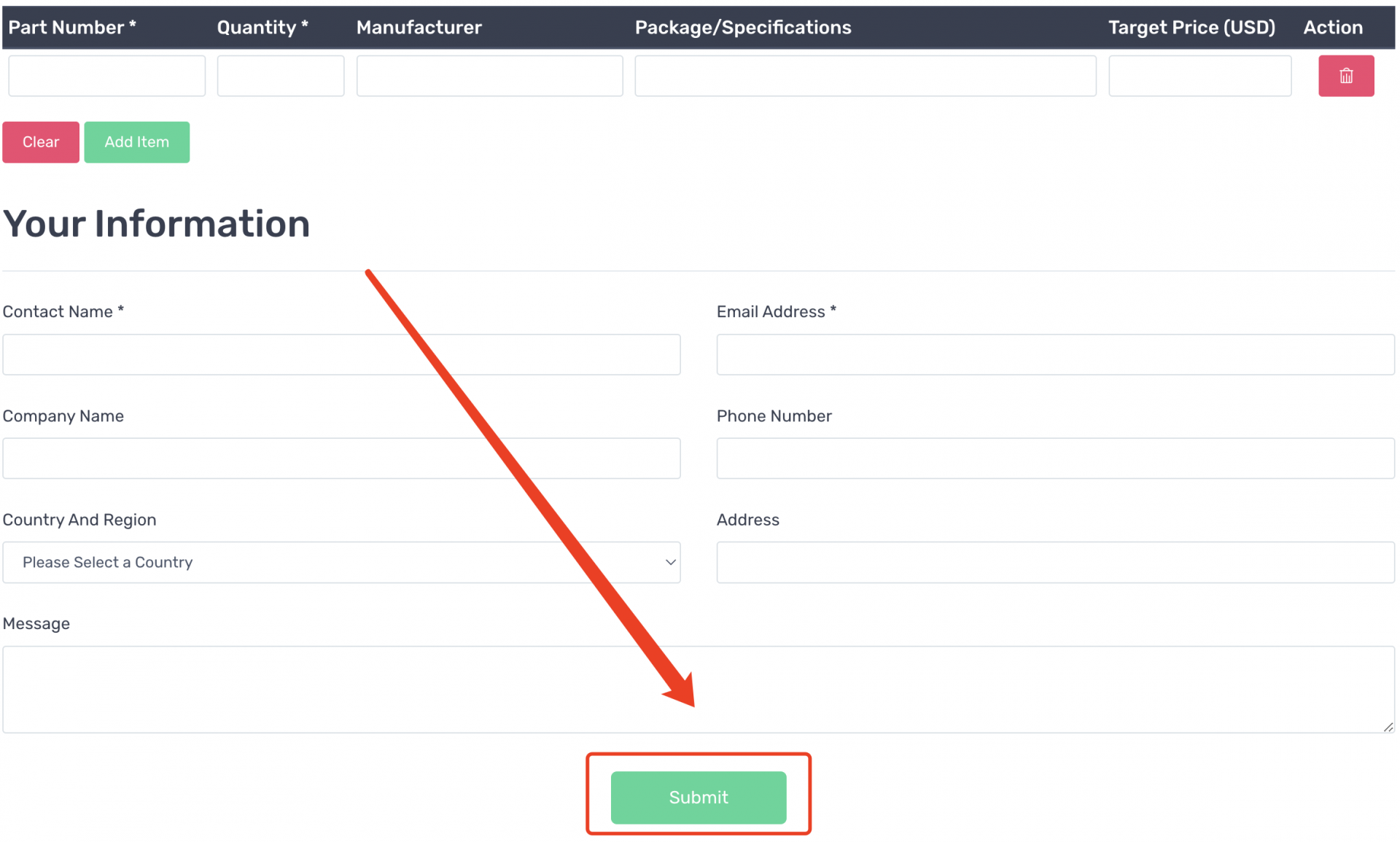Select the Manufacturer text box
Image resolution: width=1400 pixels, height=842 pixels.
tap(489, 76)
